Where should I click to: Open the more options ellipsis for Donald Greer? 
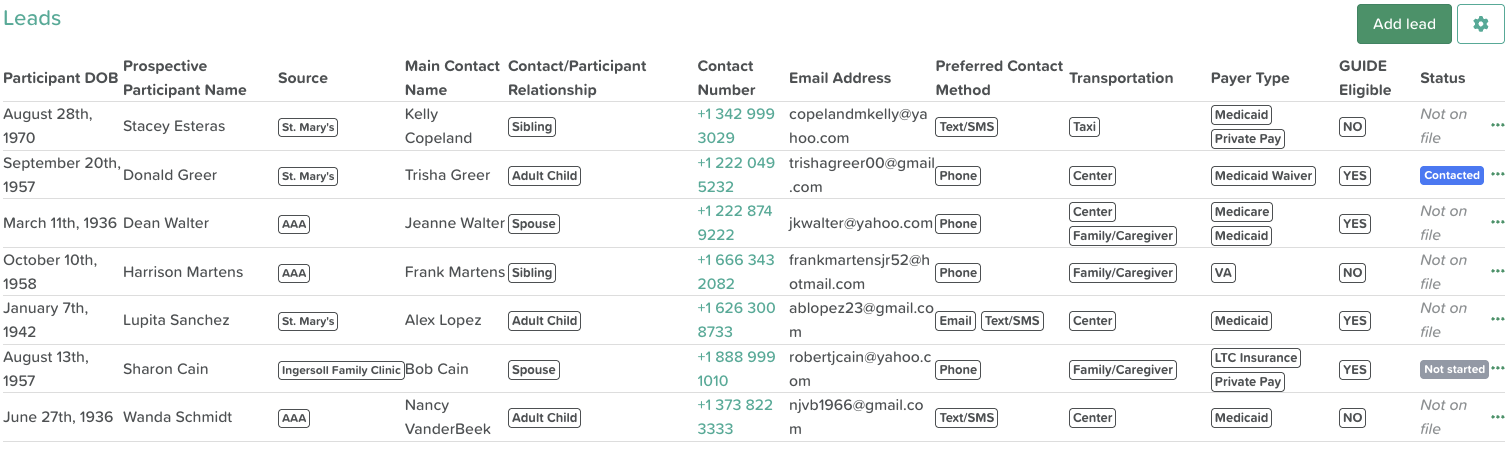pyautogui.click(x=1497, y=175)
